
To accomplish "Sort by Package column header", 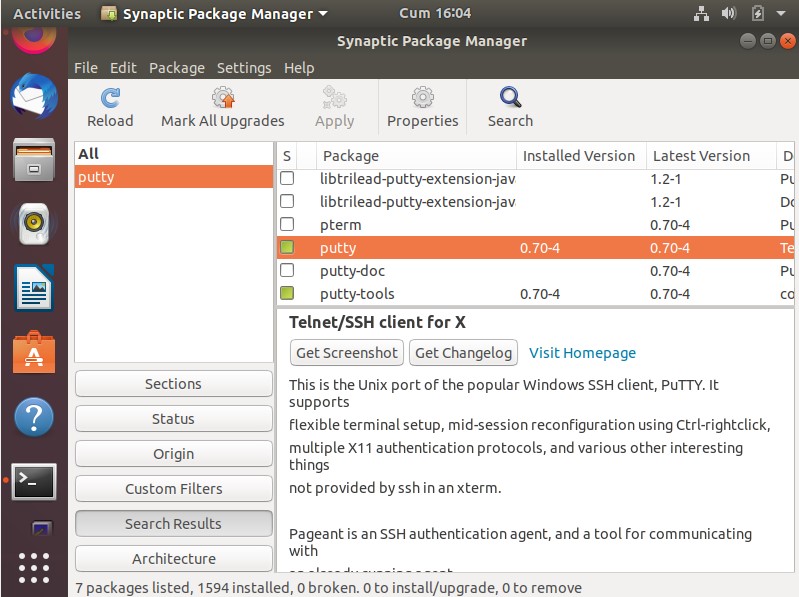I will (x=416, y=155).
